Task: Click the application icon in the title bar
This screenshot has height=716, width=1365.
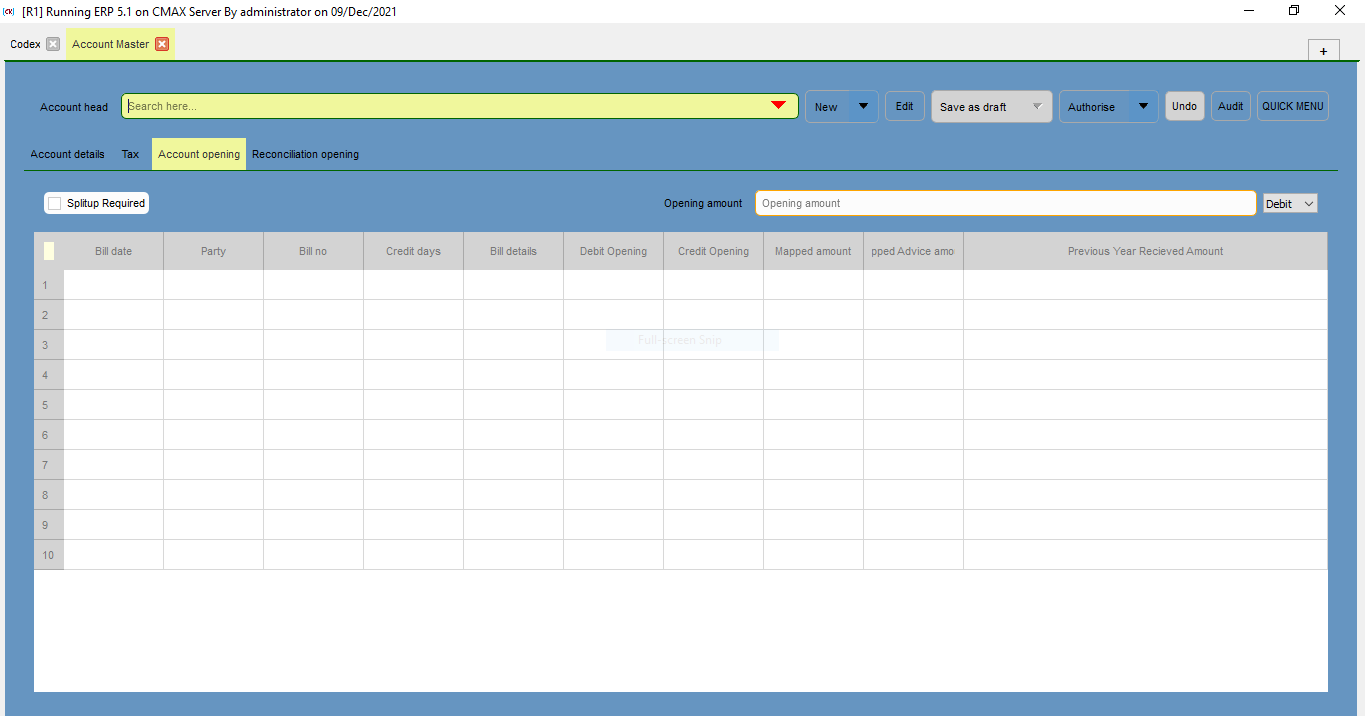Action: click(9, 11)
